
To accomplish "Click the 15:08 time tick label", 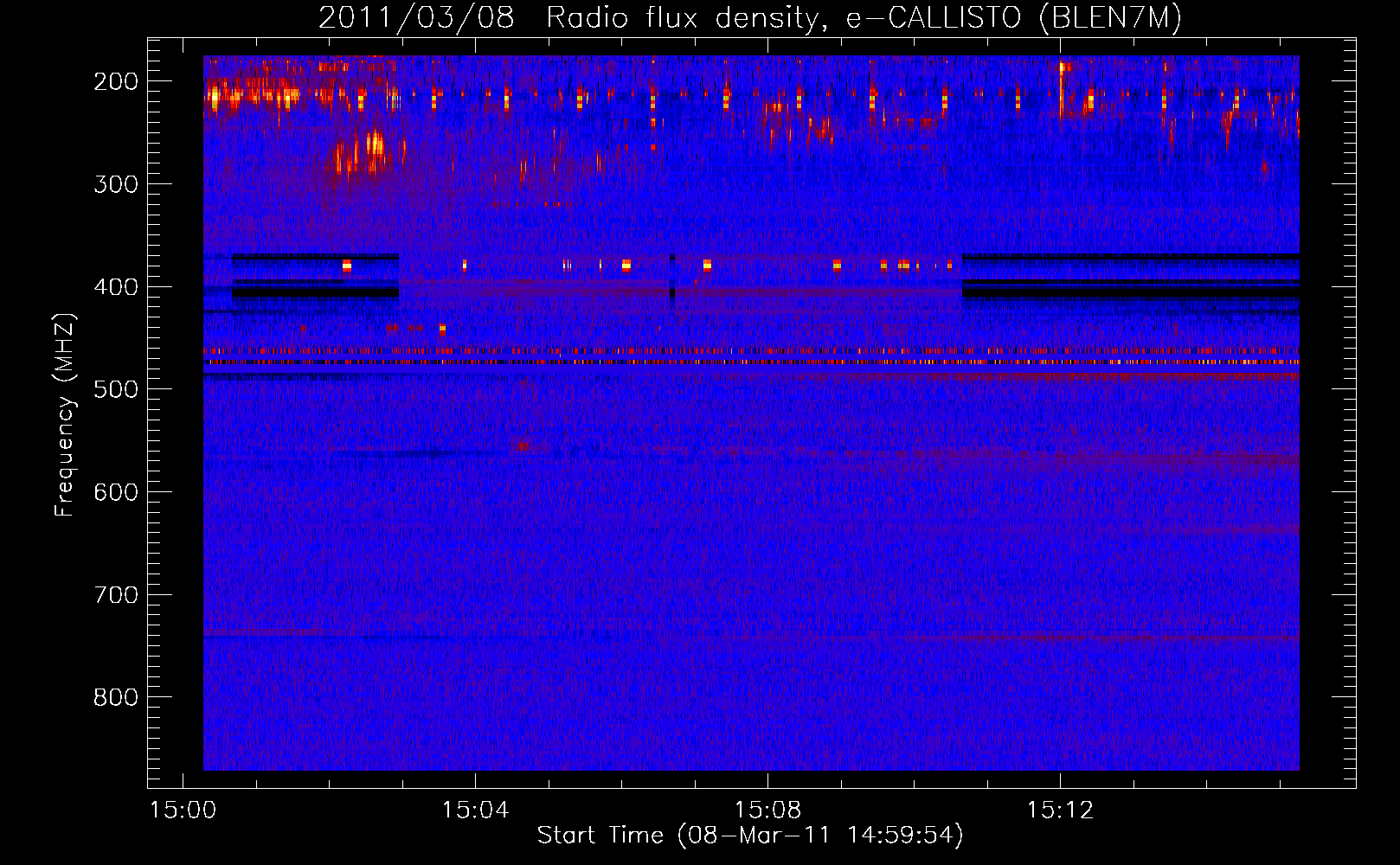I will (x=767, y=811).
